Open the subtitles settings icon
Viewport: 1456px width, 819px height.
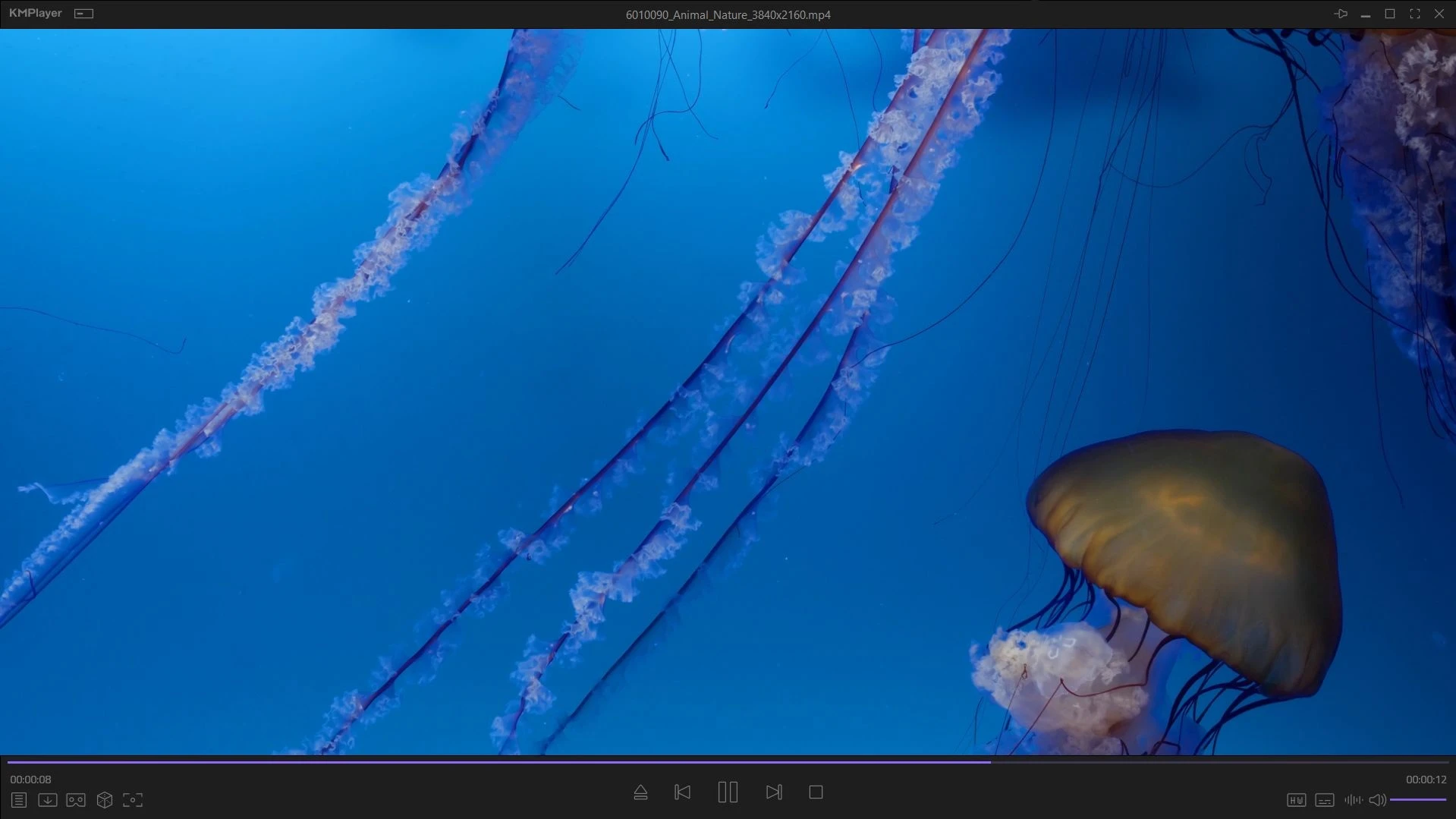1325,800
